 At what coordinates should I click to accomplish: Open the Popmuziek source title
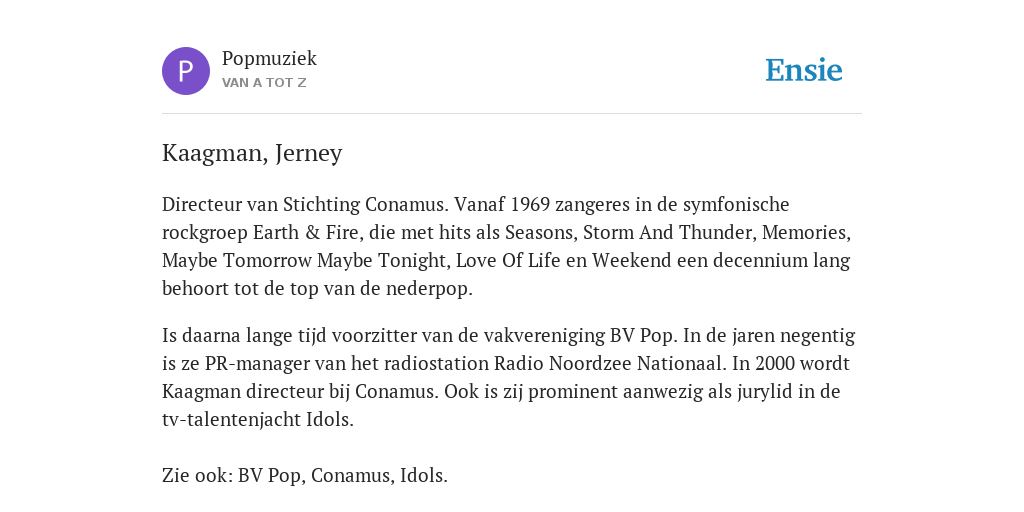point(269,59)
